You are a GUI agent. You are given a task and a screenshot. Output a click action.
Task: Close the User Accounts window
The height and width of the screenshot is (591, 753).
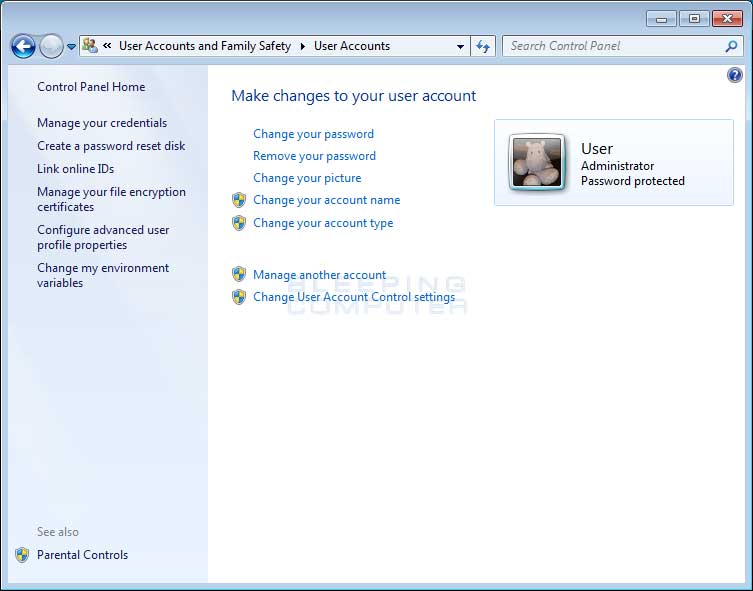pos(727,19)
